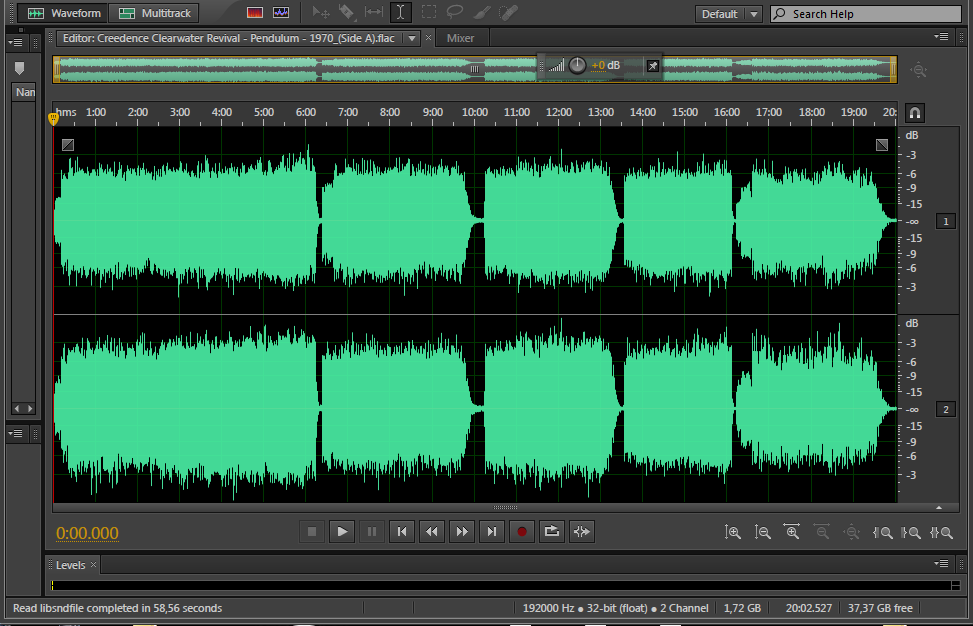973x626 pixels.
Task: Switch to Waveform view
Action: 63,13
